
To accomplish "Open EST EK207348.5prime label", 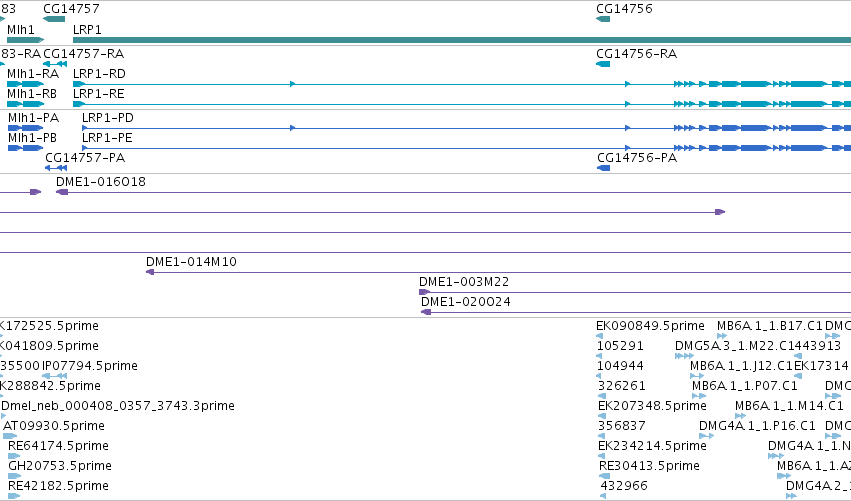I will 652,406.
